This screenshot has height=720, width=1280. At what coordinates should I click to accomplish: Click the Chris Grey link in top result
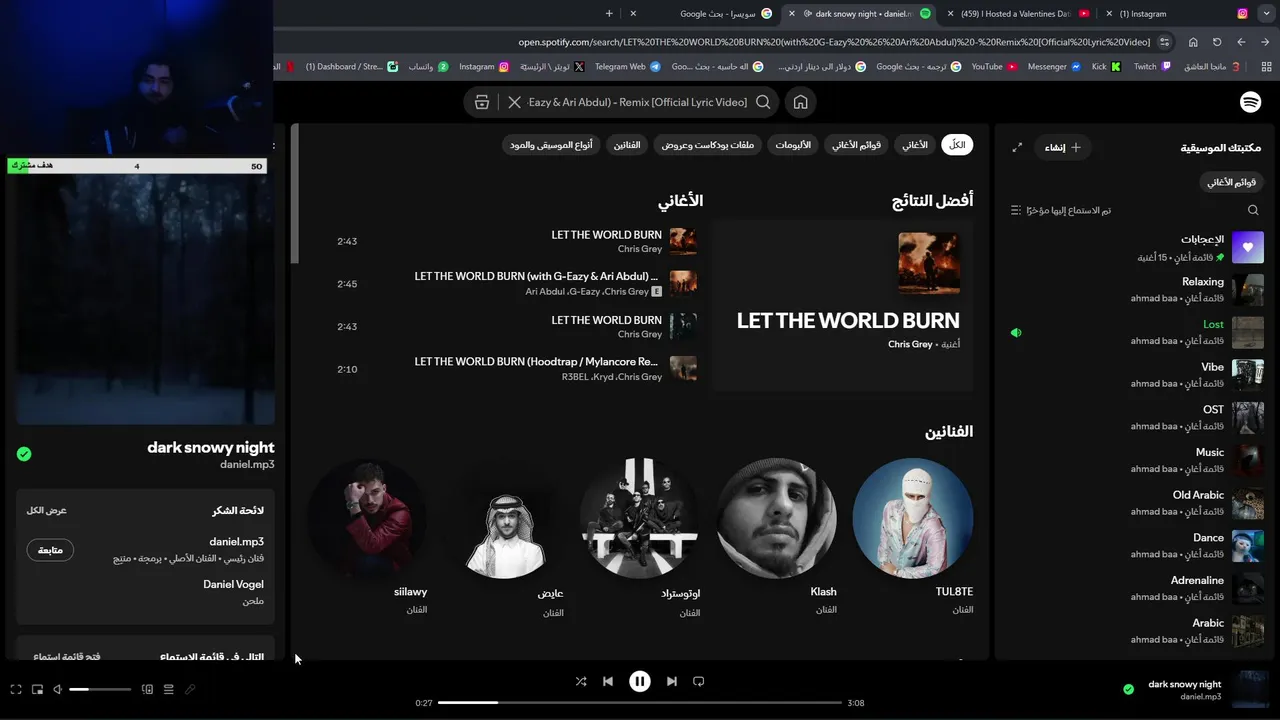910,344
